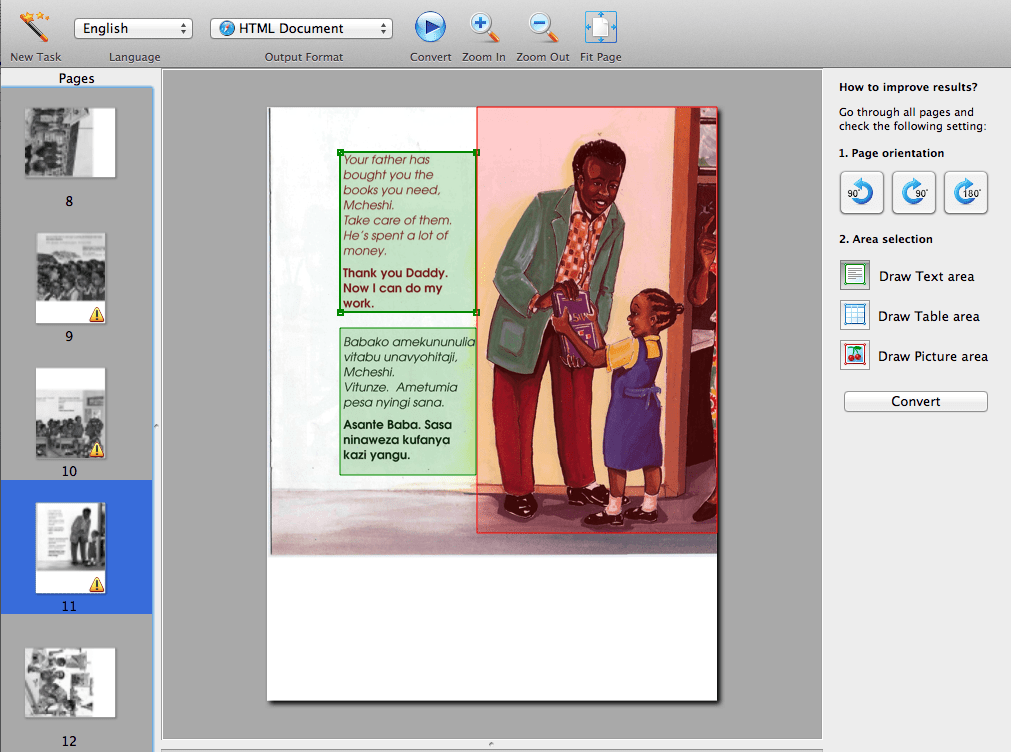1011x752 pixels.
Task: Change HTML Document to another output format
Action: [x=301, y=28]
